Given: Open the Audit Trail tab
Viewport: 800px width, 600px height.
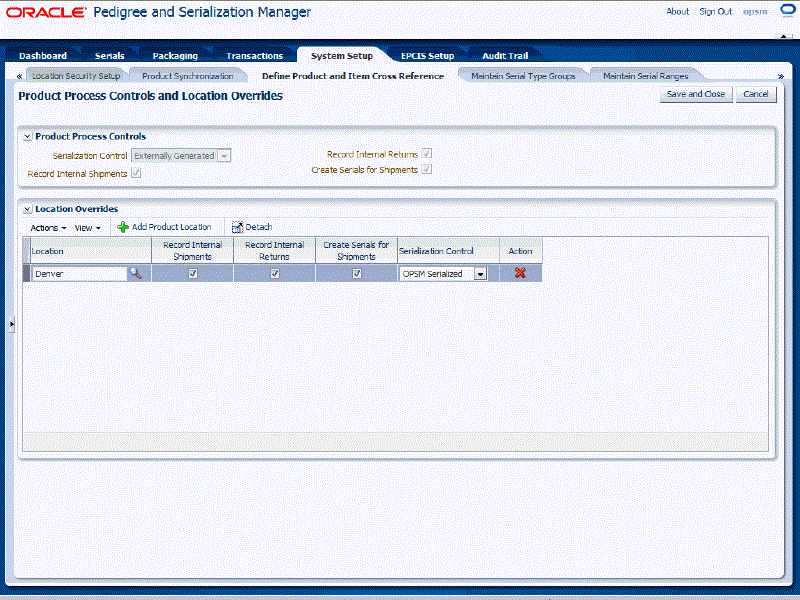Looking at the screenshot, I should [505, 56].
